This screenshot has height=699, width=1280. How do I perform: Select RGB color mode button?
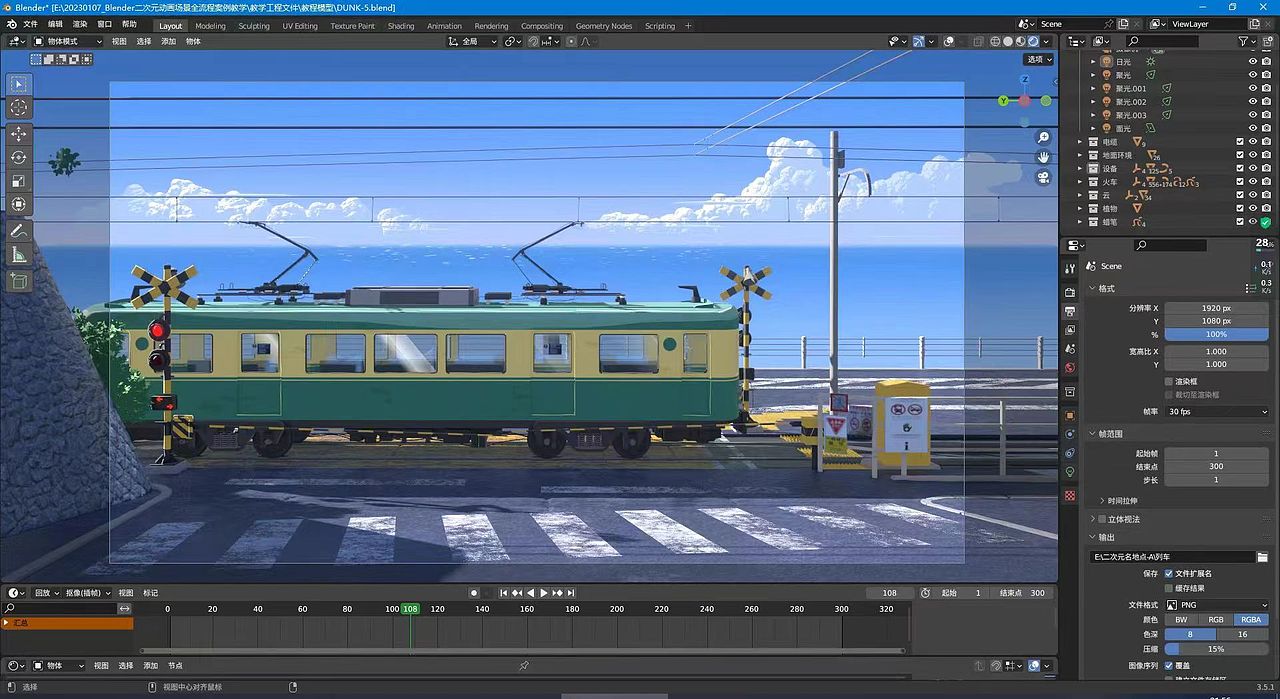pyautogui.click(x=1216, y=620)
